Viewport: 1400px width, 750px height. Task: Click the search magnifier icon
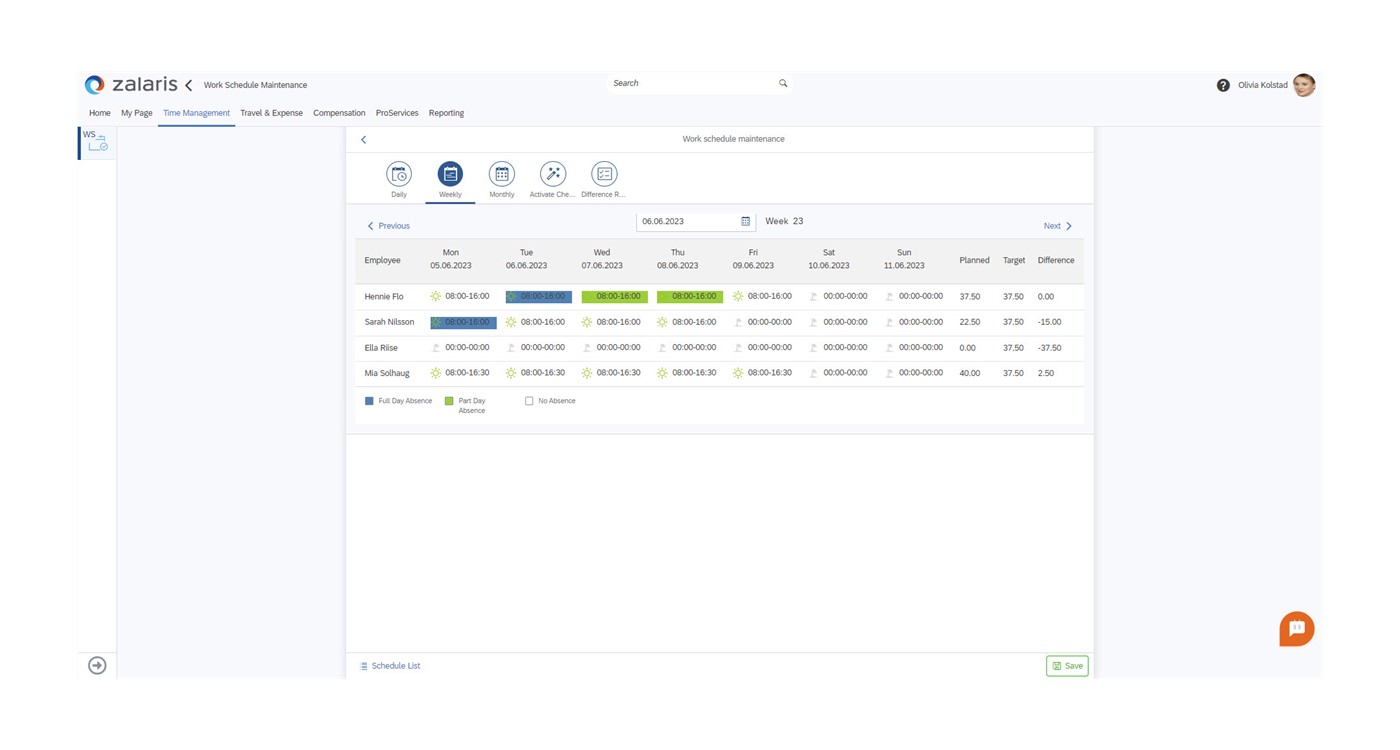[783, 84]
